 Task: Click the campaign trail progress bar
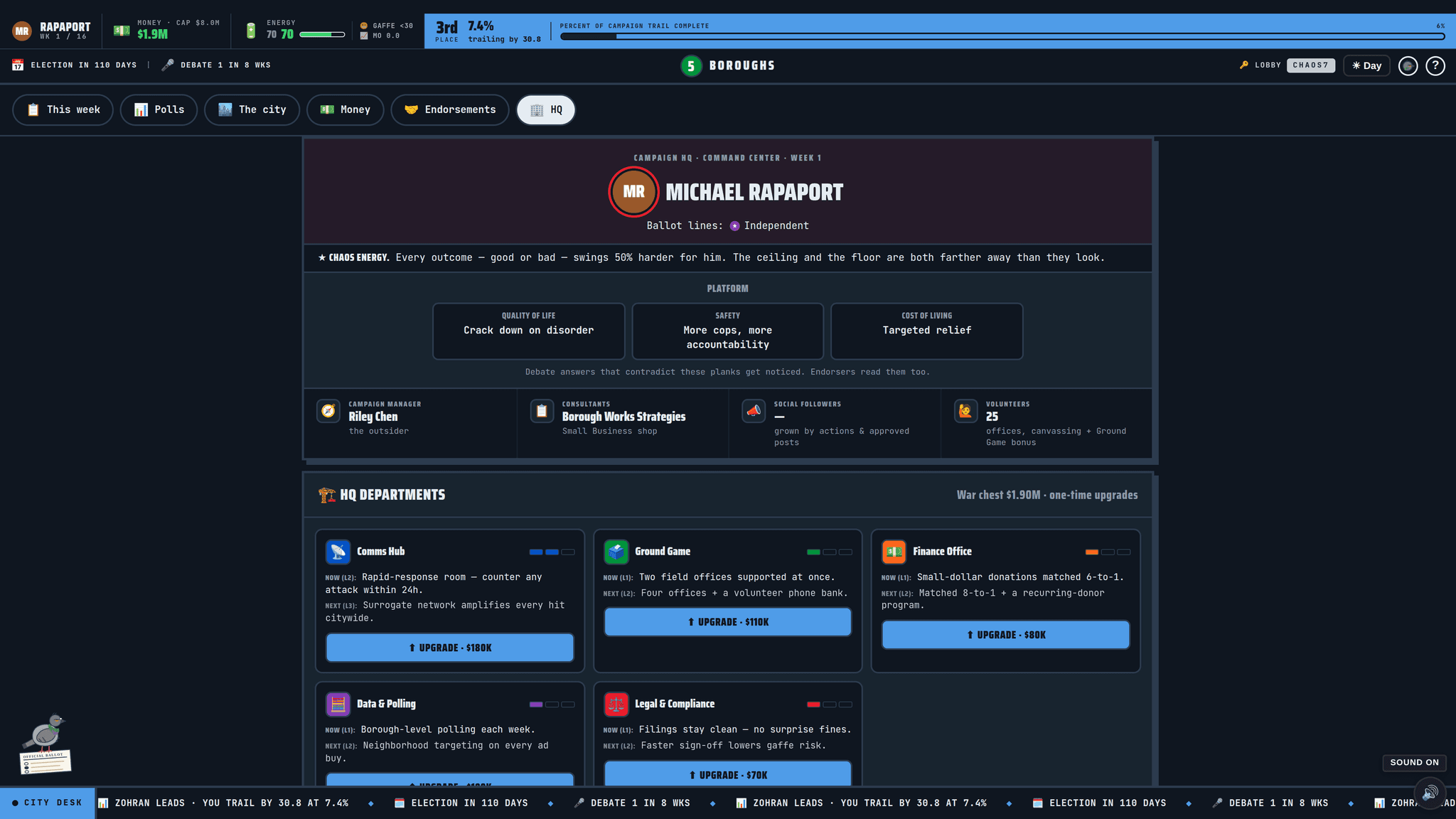(1002, 36)
